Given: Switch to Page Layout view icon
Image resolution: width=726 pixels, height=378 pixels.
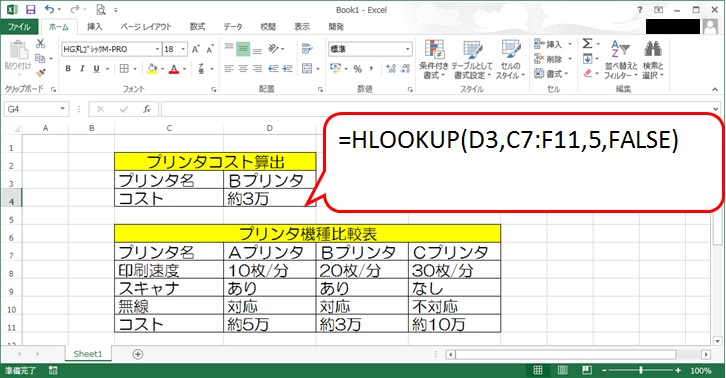Looking at the screenshot, I should (562, 370).
